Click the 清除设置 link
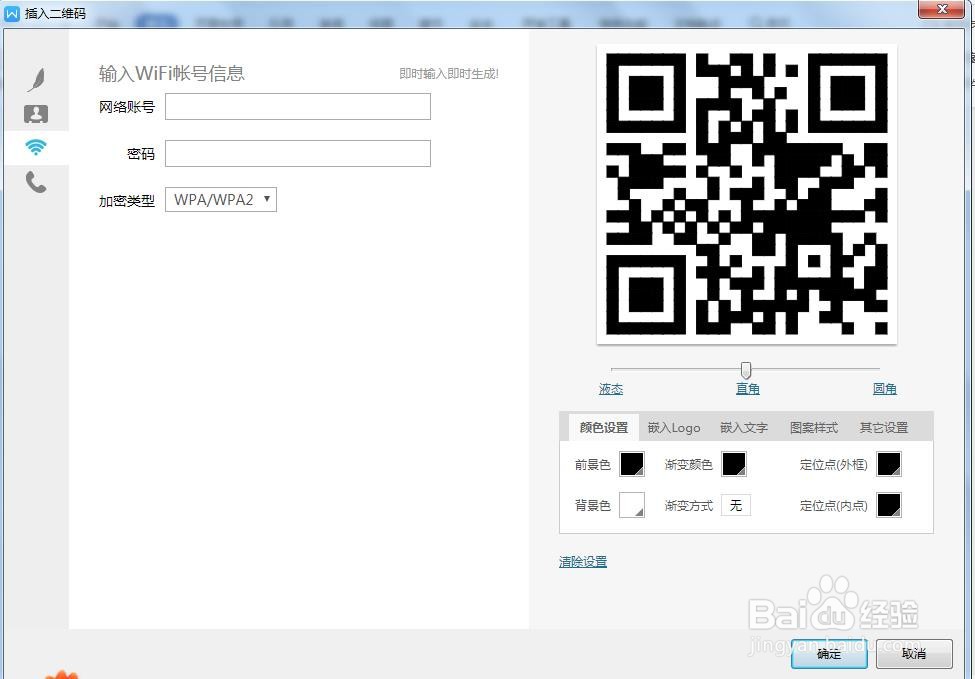This screenshot has width=975, height=679. pyautogui.click(x=583, y=562)
